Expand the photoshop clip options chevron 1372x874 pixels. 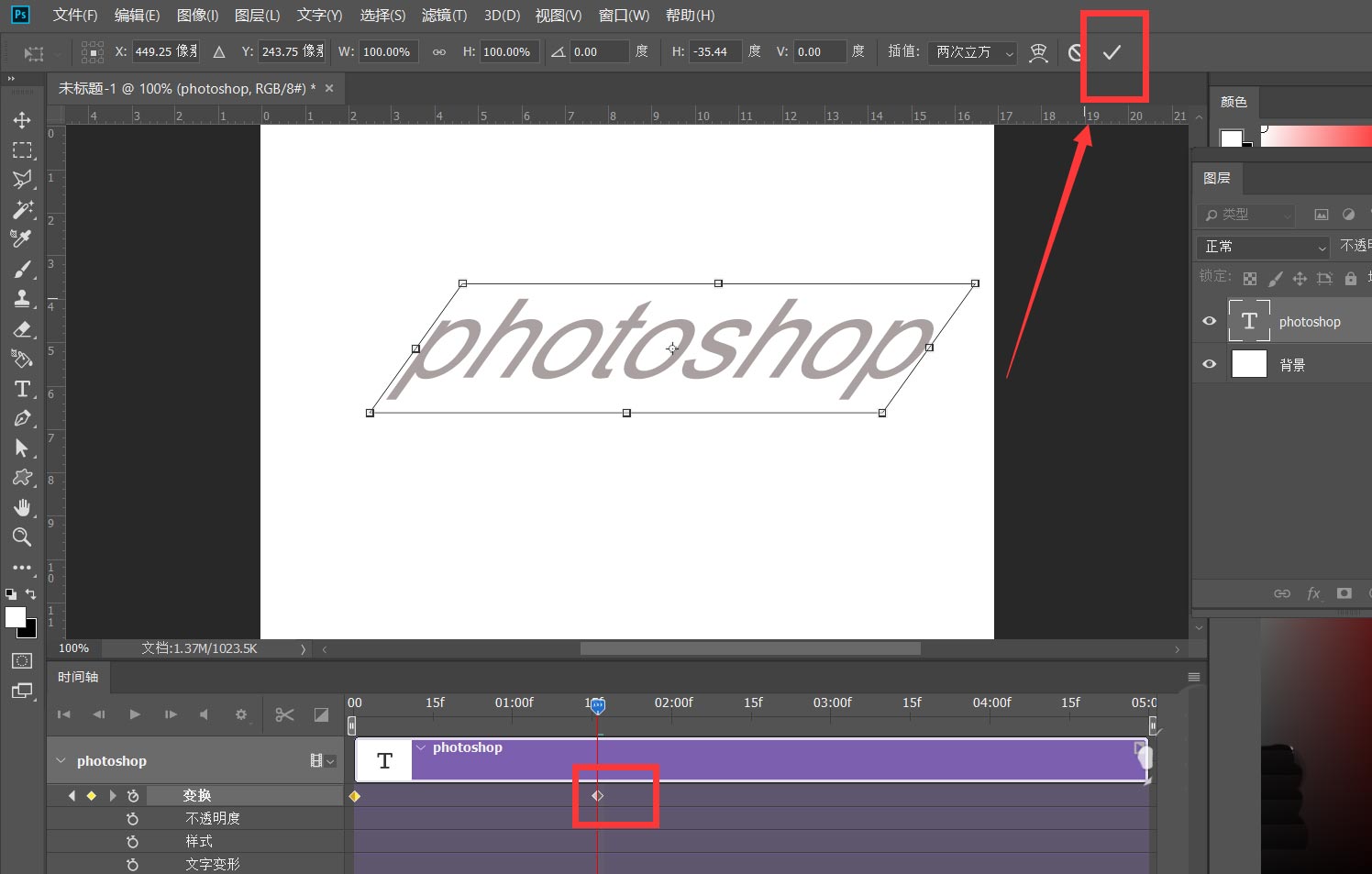tap(421, 747)
